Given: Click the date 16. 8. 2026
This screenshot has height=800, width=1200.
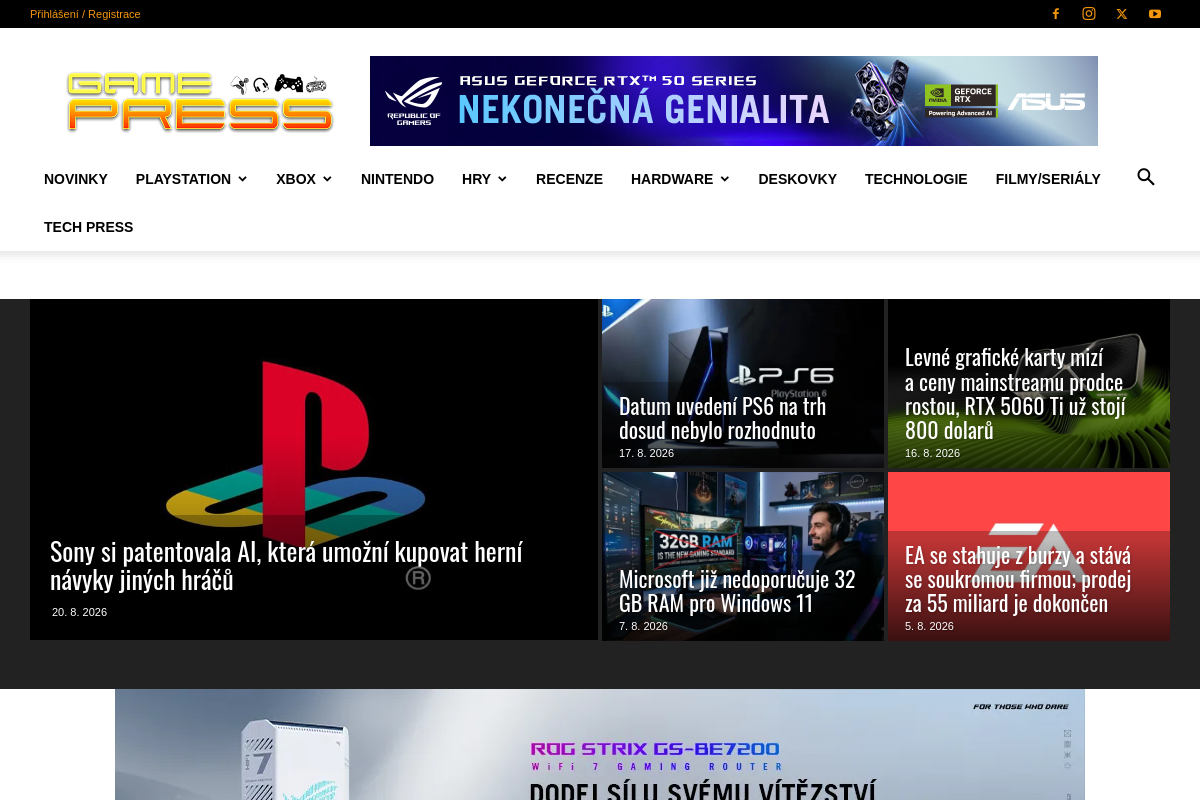Looking at the screenshot, I should click(932, 453).
